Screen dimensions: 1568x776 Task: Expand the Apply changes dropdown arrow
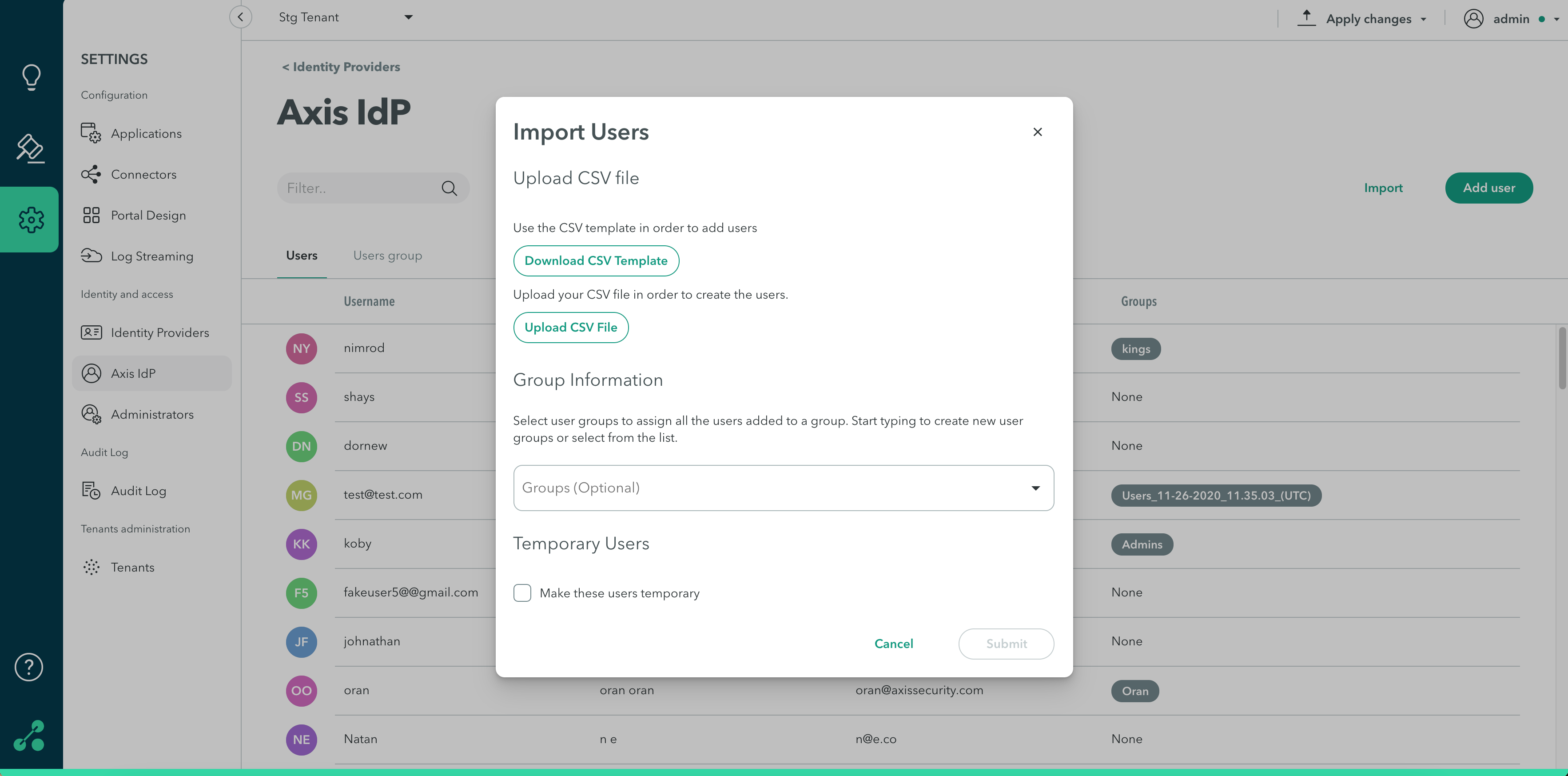click(x=1423, y=19)
